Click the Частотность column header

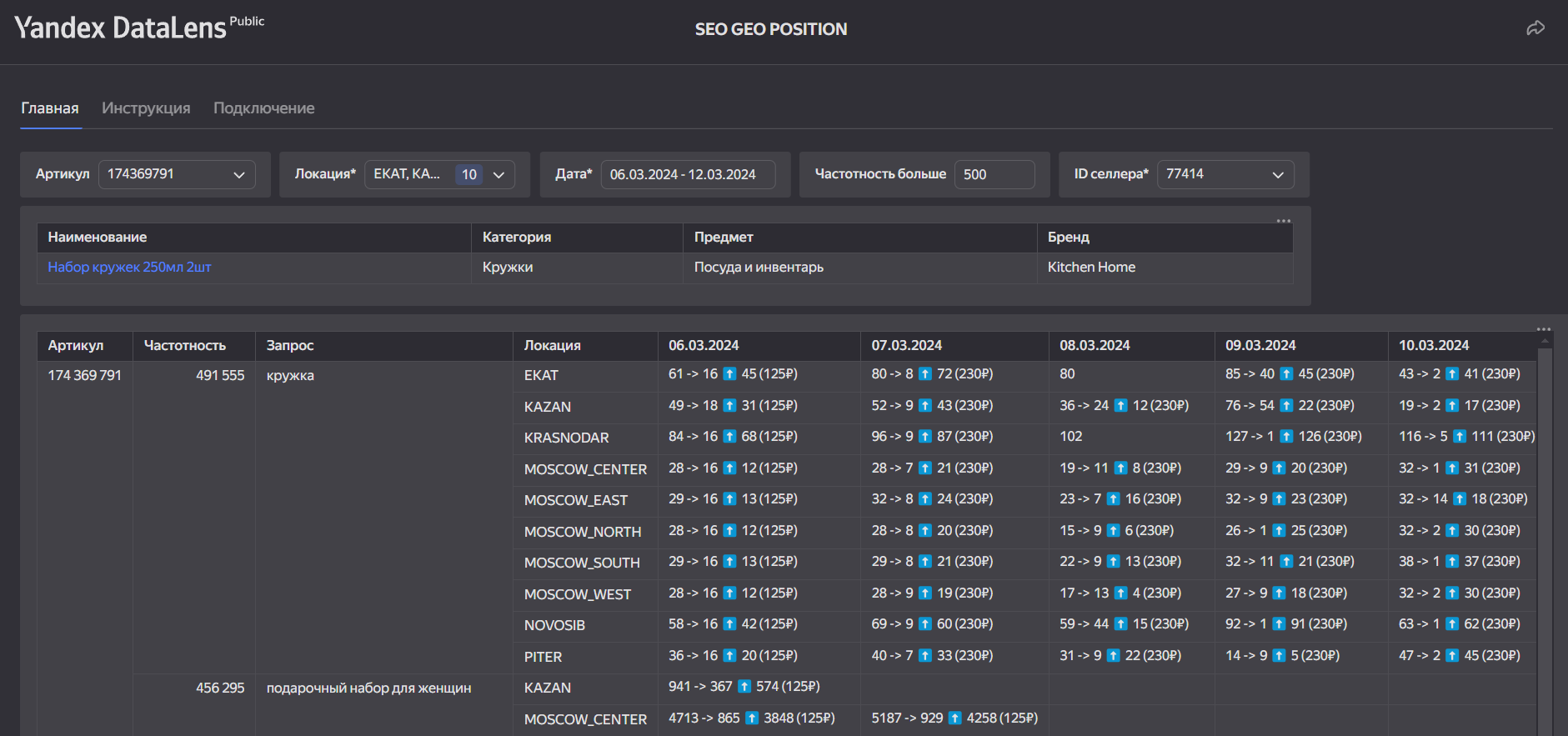(x=194, y=346)
